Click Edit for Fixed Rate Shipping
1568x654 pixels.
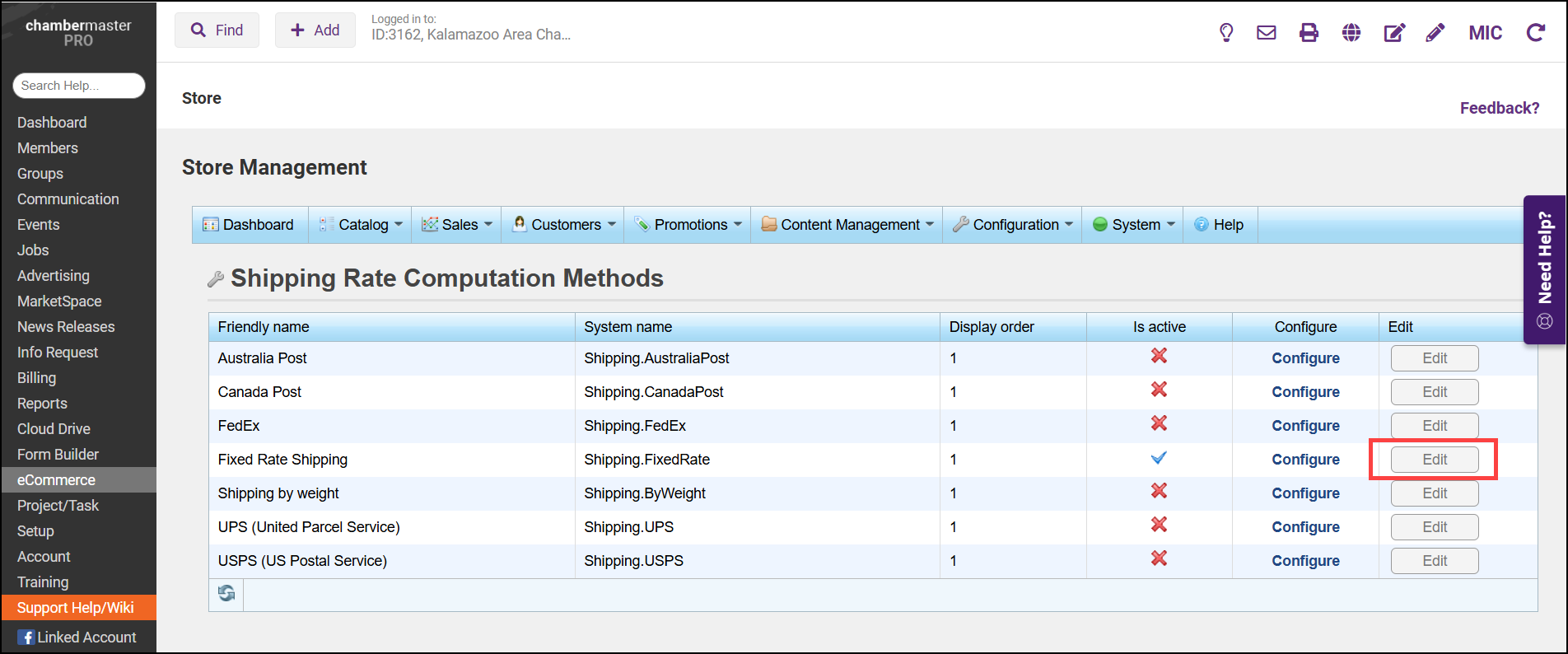pyautogui.click(x=1435, y=460)
